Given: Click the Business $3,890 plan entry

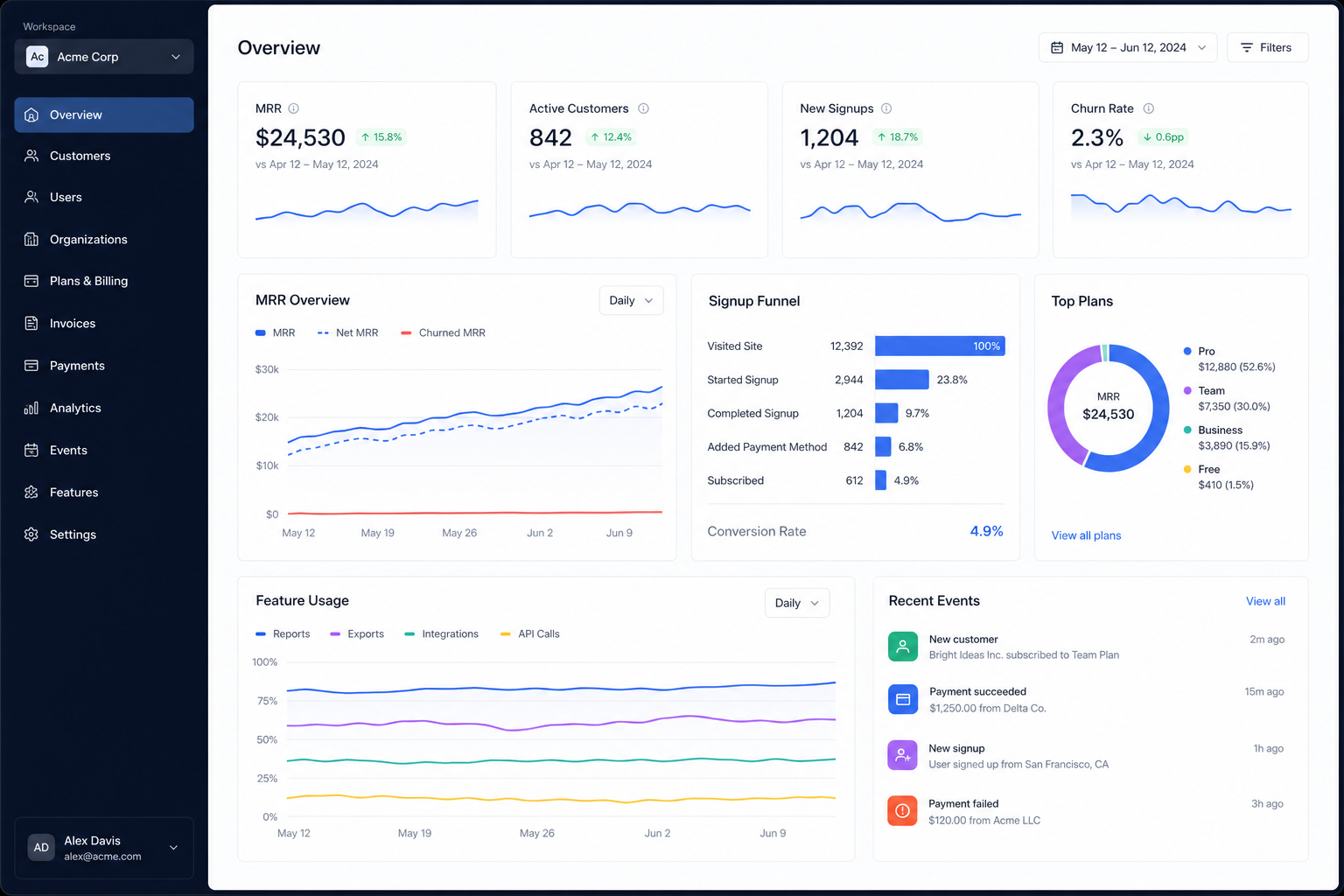Looking at the screenshot, I should [x=1227, y=437].
